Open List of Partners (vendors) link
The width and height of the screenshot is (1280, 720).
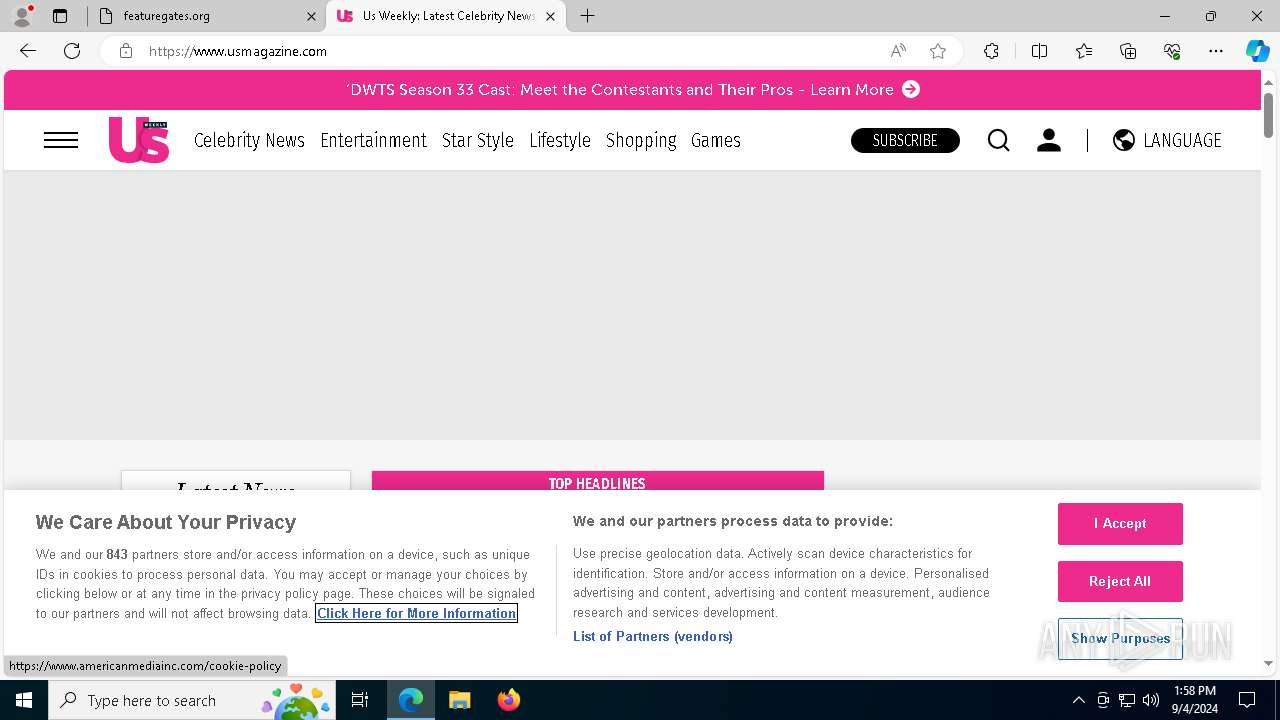[653, 636]
